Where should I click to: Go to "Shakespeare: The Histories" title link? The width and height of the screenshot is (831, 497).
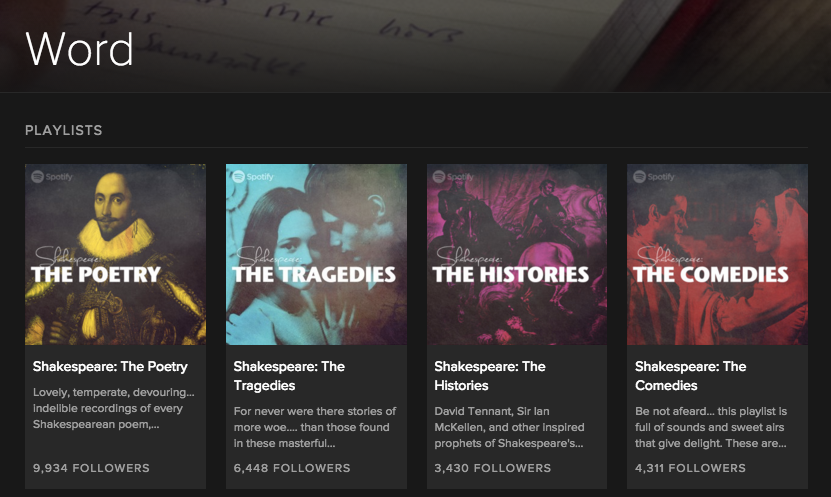pyautogui.click(x=490, y=376)
